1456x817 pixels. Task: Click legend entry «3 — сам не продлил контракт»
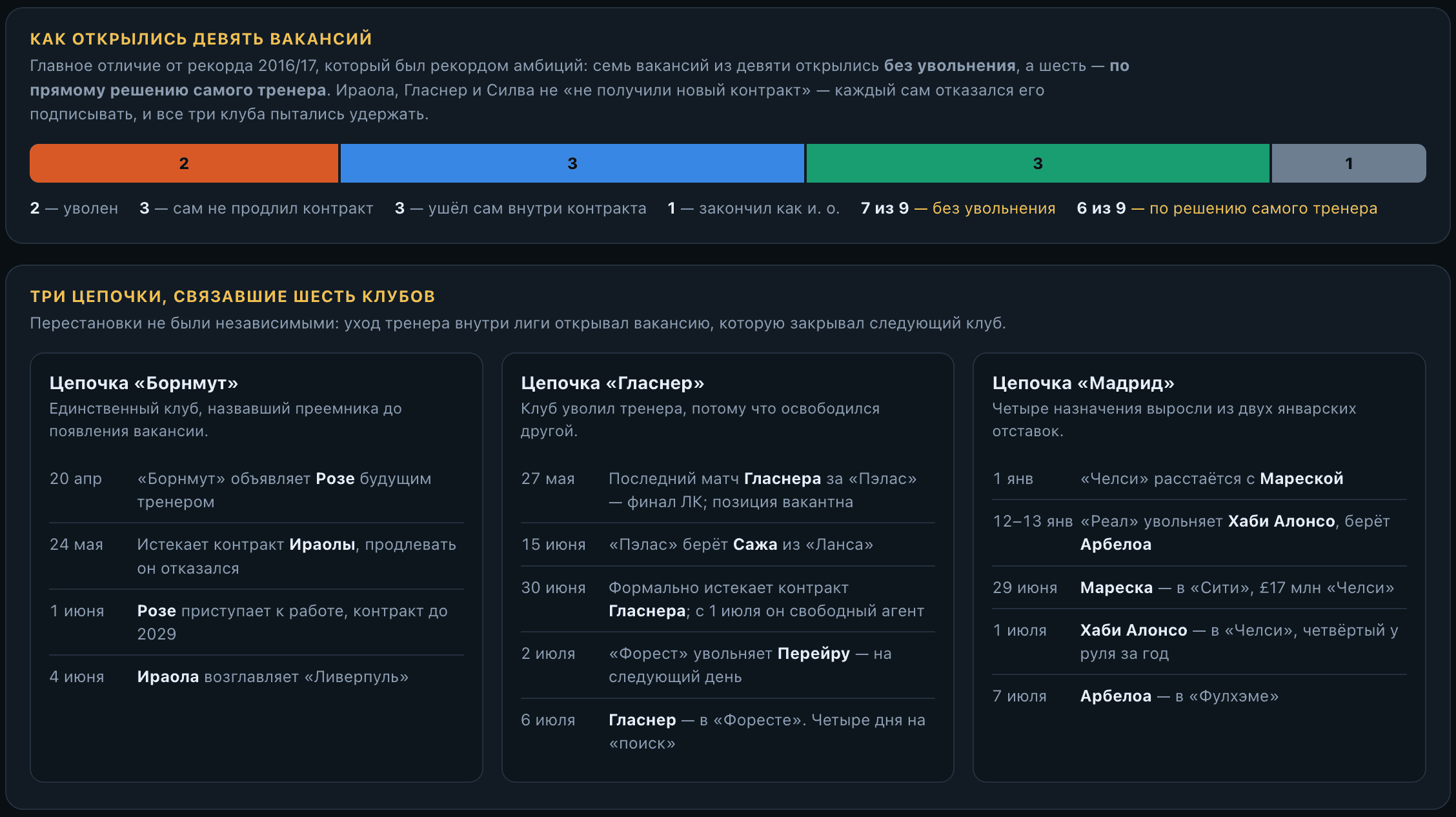256,208
